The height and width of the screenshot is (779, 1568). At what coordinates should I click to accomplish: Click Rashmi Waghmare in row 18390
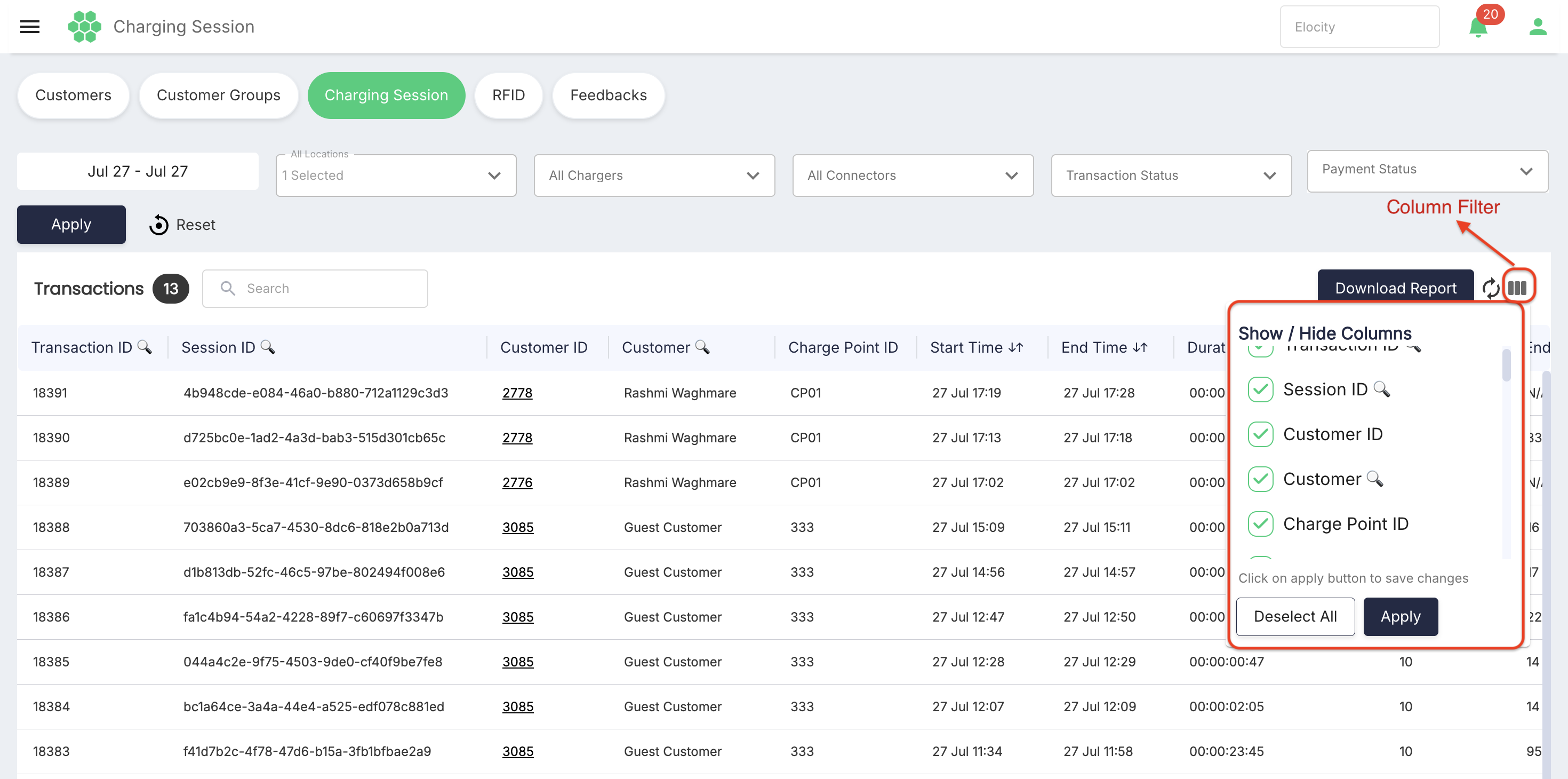click(x=680, y=438)
